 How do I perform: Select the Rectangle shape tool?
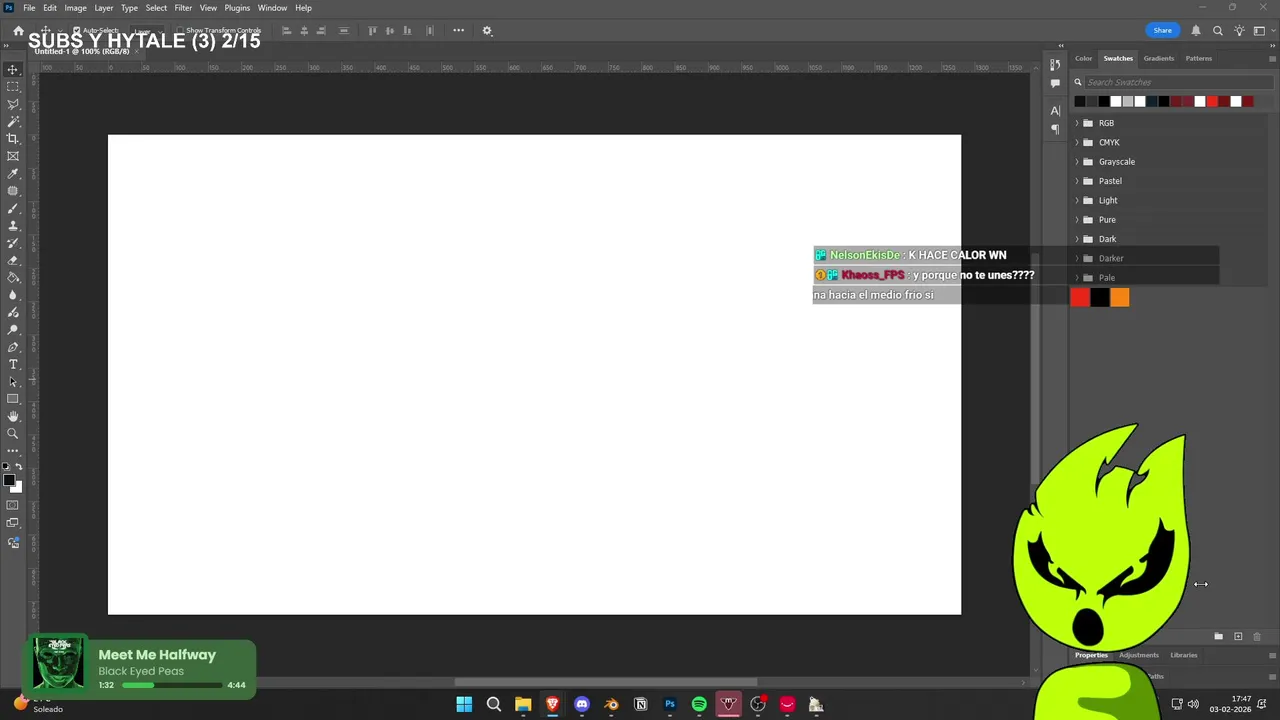pos(13,399)
